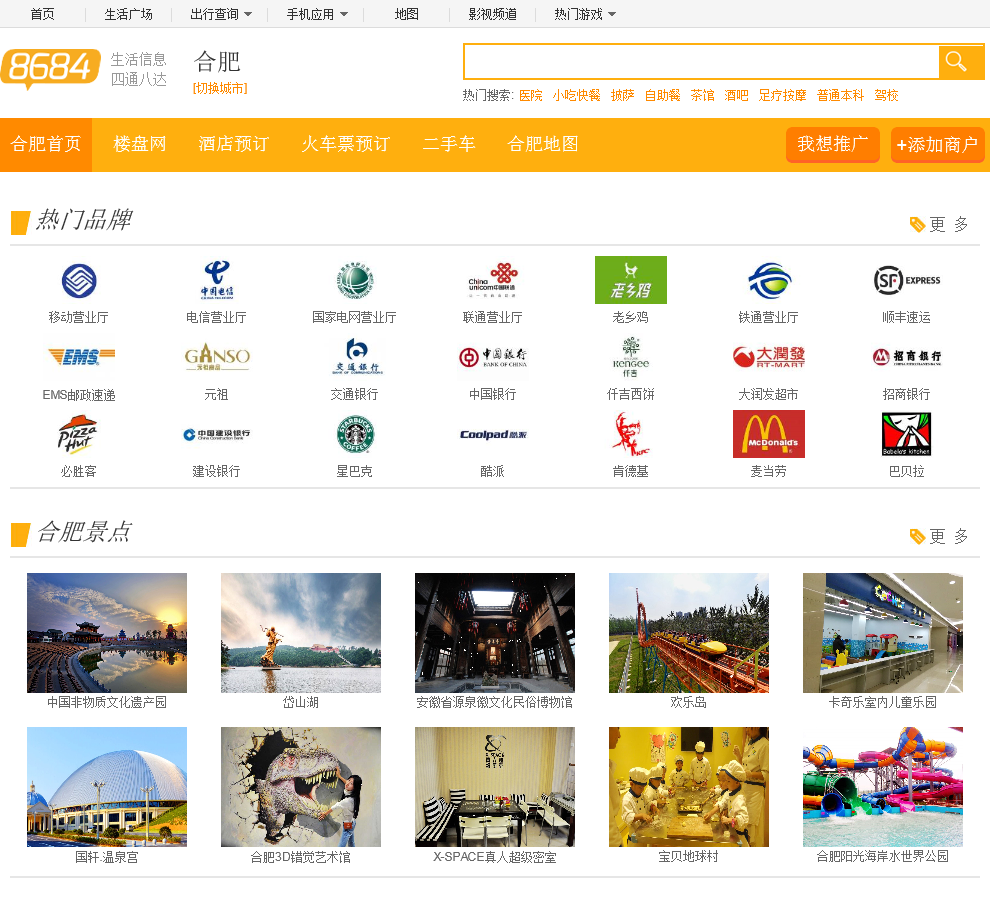Open the China Telecom 电信营业厅 logo
This screenshot has width=990, height=900.
217,280
